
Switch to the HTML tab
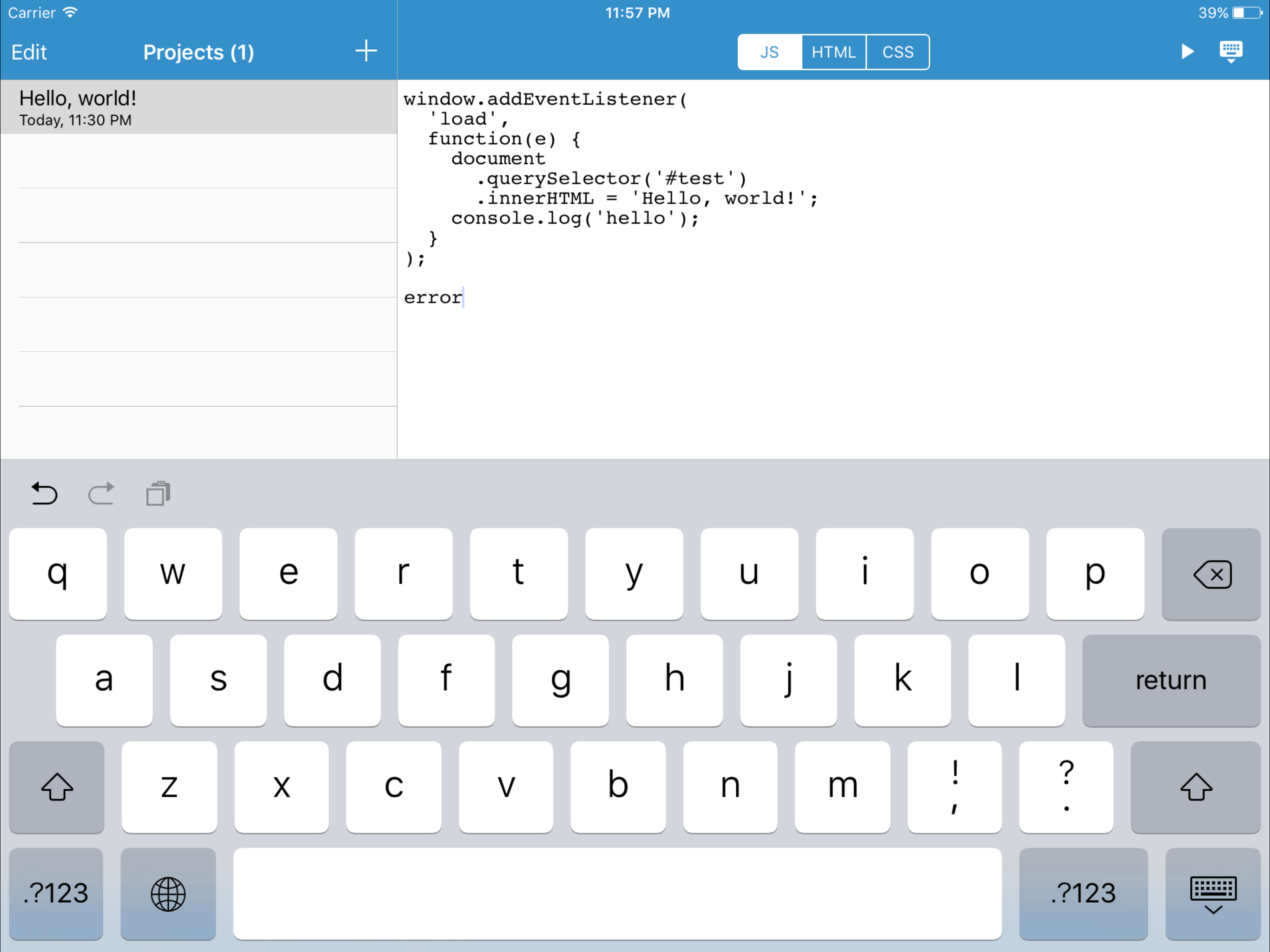[x=833, y=52]
